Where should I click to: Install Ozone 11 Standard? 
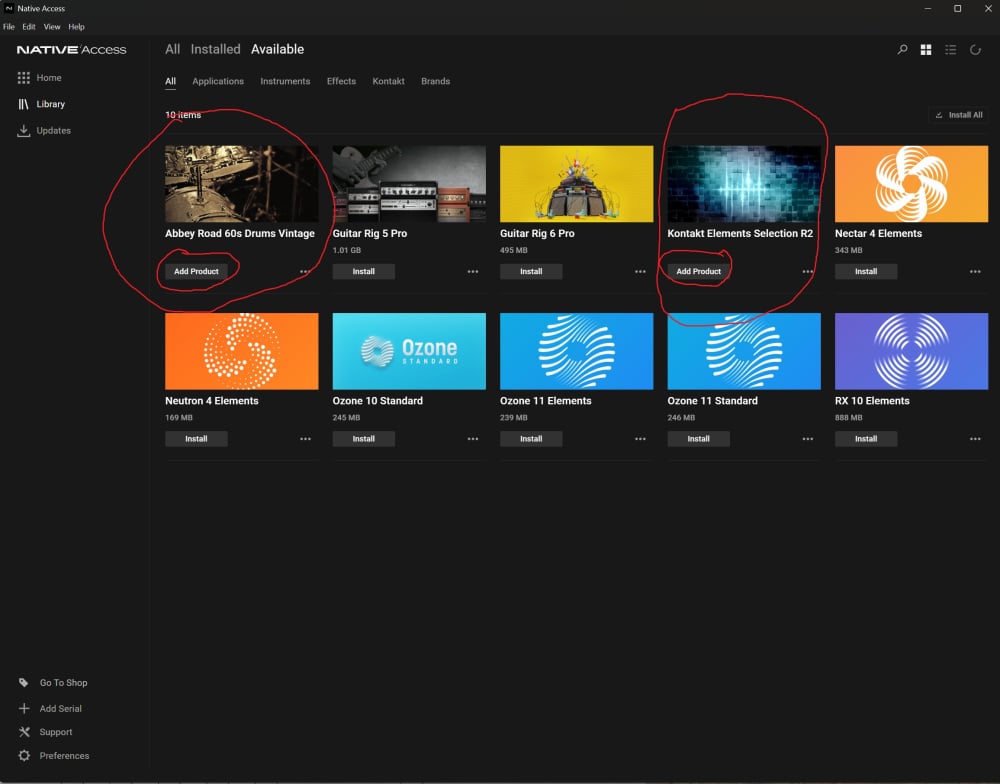click(x=698, y=439)
